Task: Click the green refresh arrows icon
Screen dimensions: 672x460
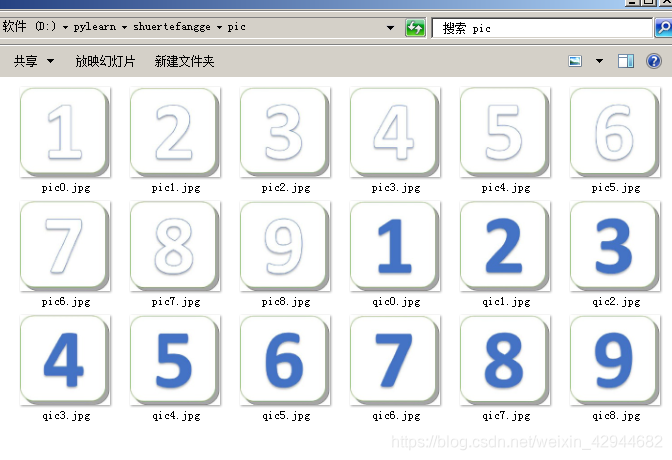Action: [415, 28]
